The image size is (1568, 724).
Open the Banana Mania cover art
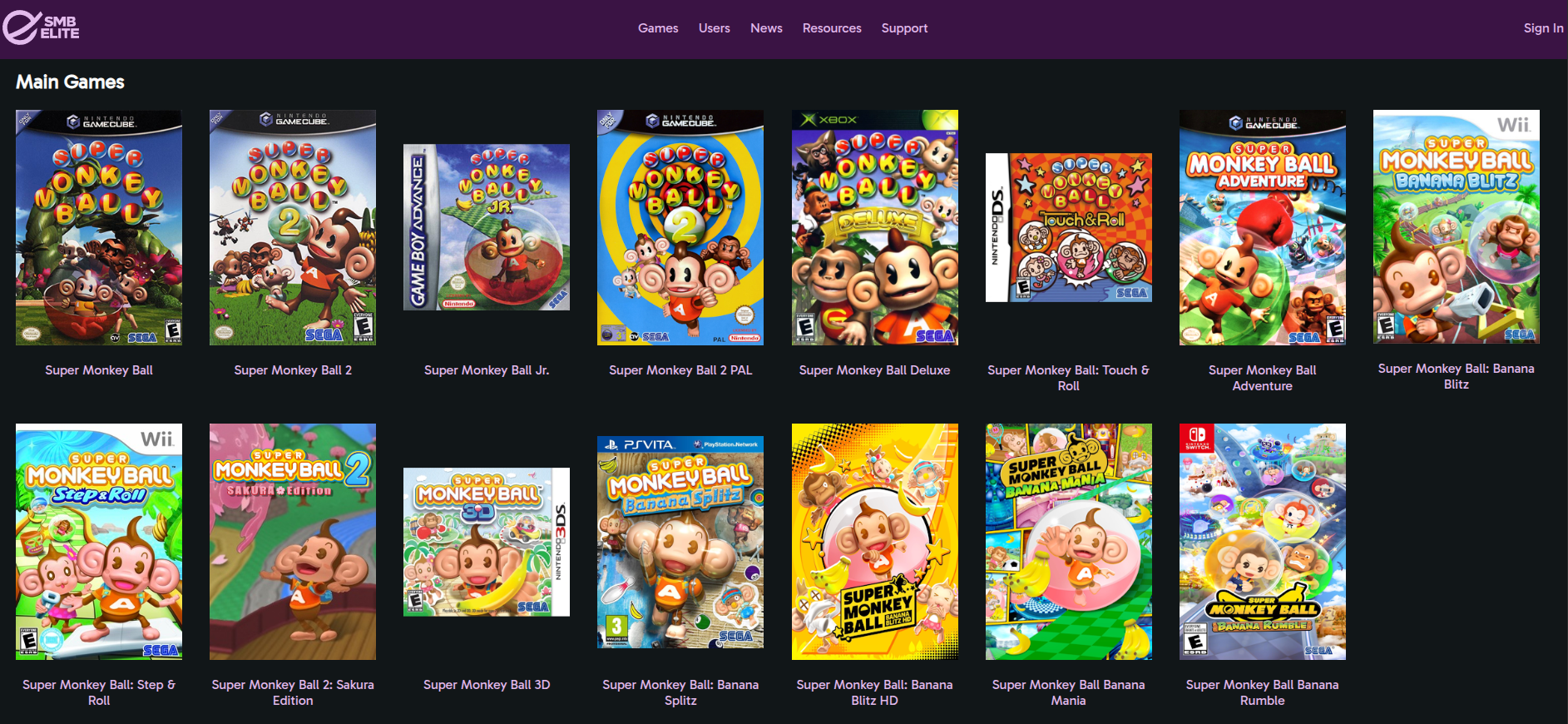pos(1069,542)
